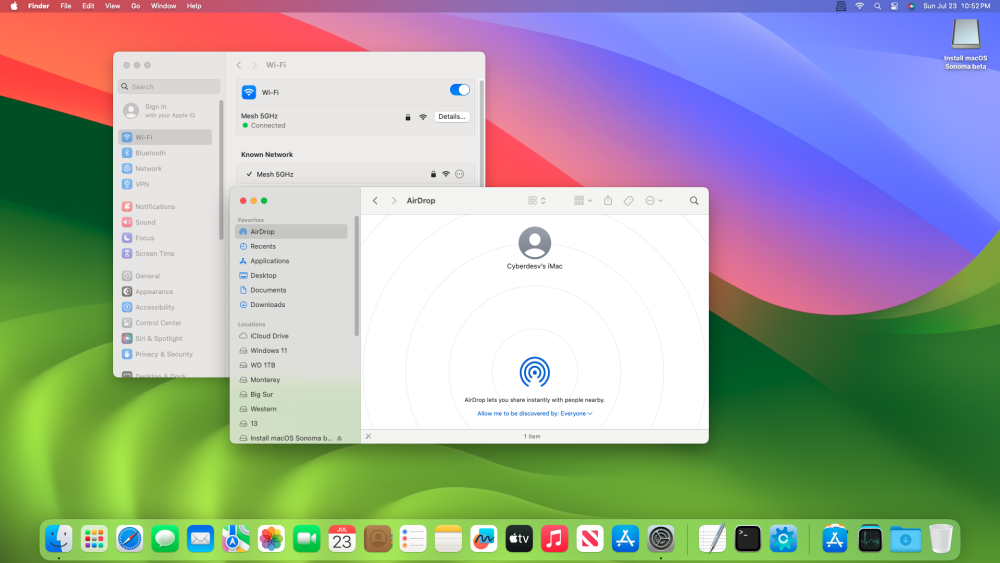Open News from the Dock
This screenshot has height=563, width=1000.
(590, 539)
